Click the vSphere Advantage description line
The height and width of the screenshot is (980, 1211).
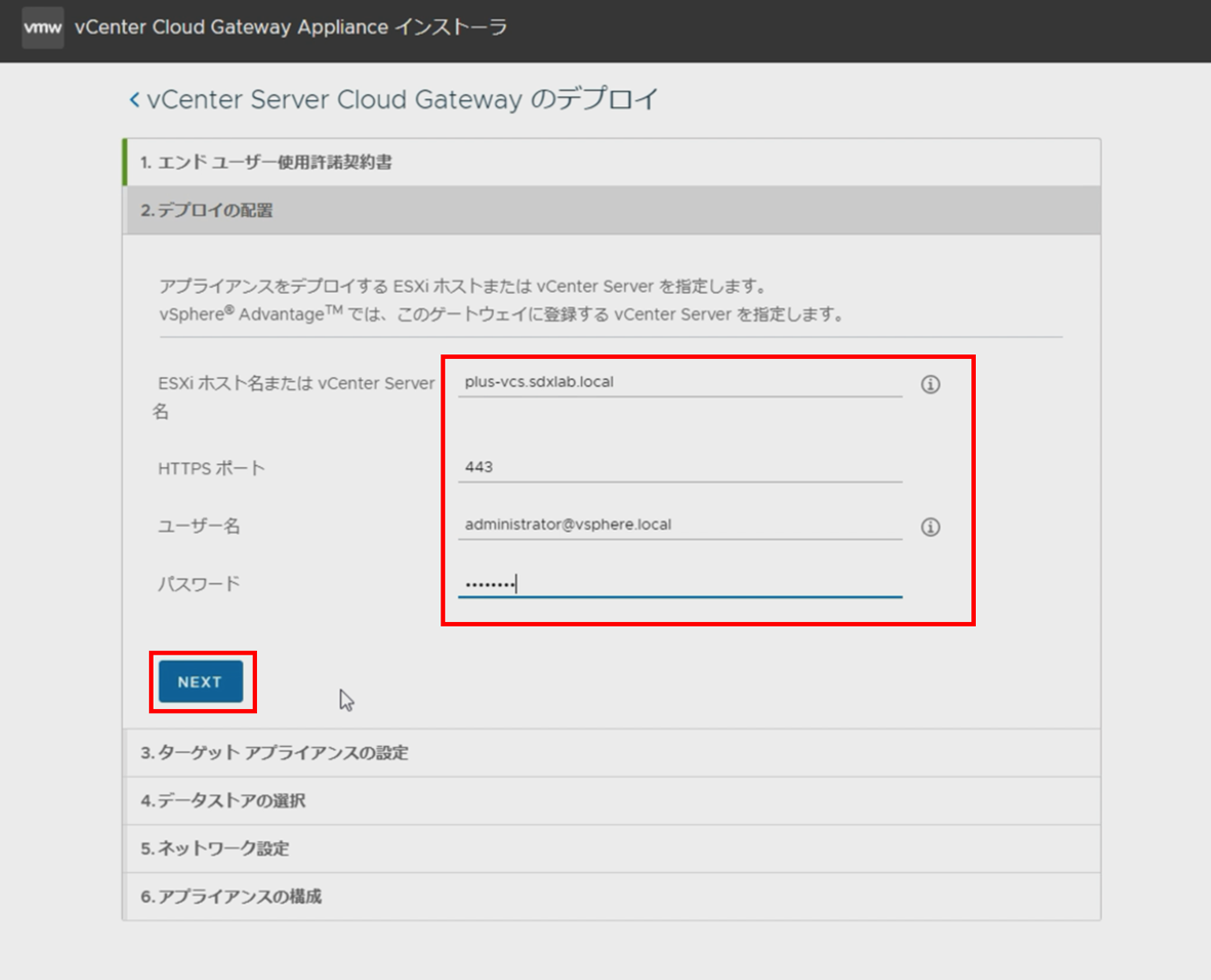[501, 314]
